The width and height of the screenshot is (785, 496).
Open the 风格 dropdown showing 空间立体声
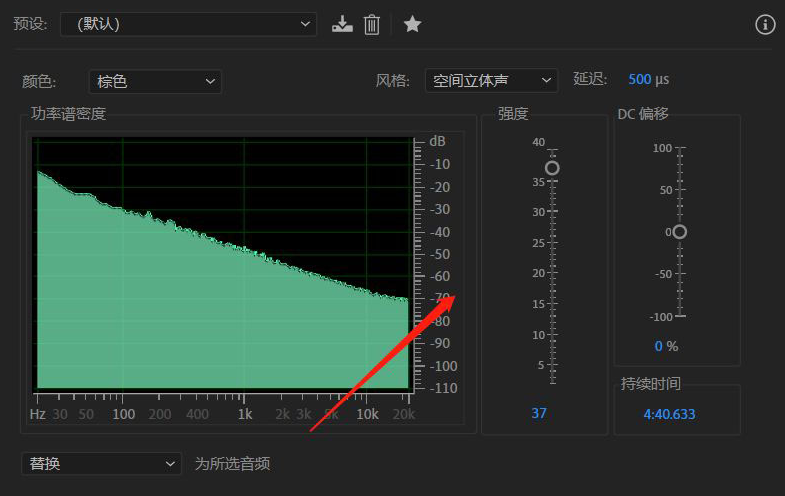point(491,80)
